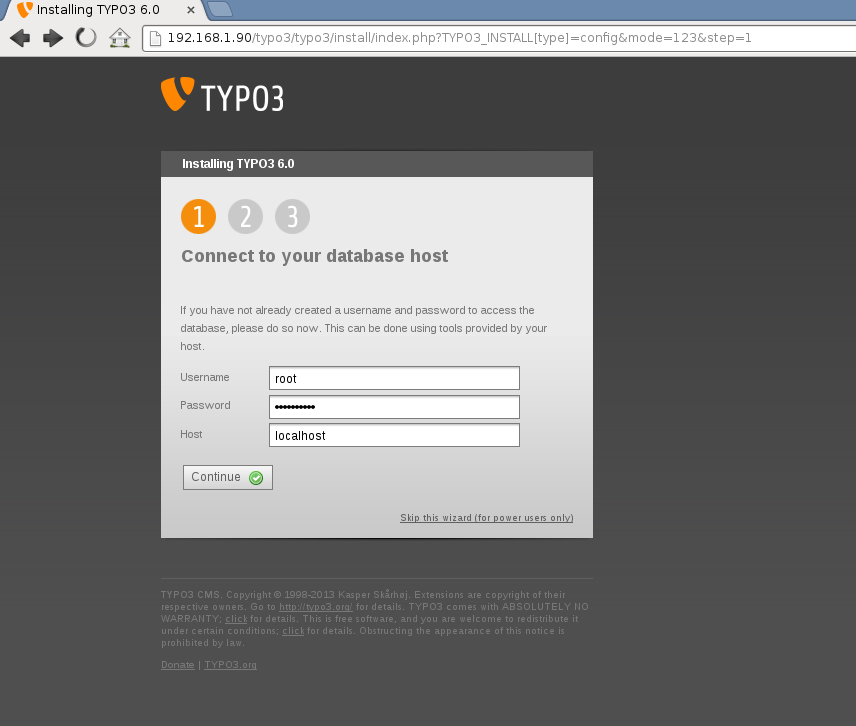Open the http://typo3.org/ footer link
The image size is (856, 726).
[x=315, y=607]
